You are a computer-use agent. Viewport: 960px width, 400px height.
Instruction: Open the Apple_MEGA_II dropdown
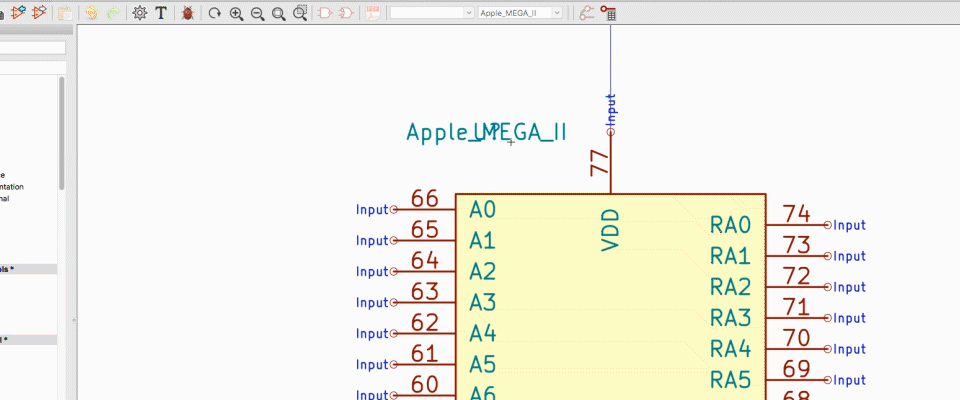pyautogui.click(x=520, y=13)
